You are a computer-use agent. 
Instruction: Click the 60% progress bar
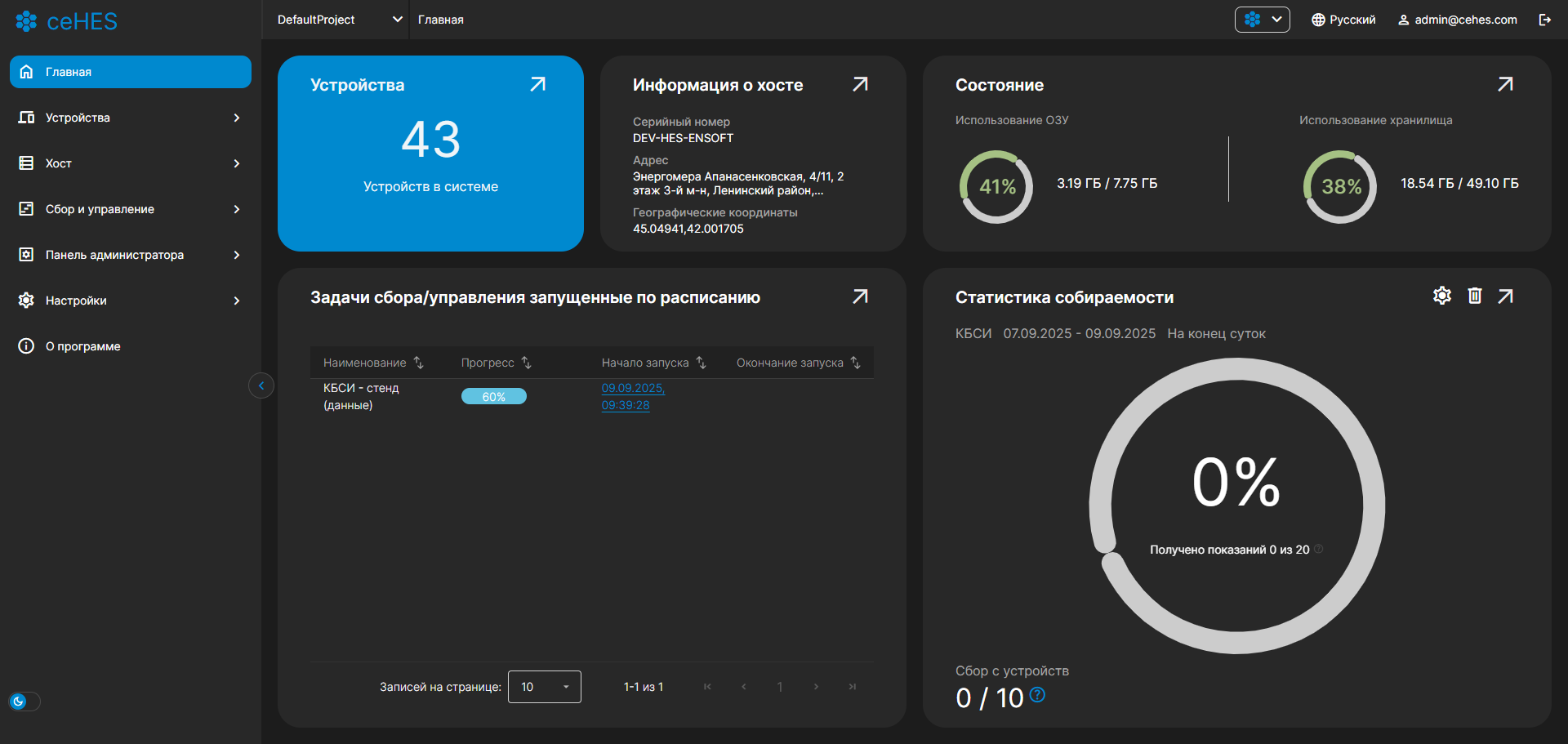pos(493,397)
